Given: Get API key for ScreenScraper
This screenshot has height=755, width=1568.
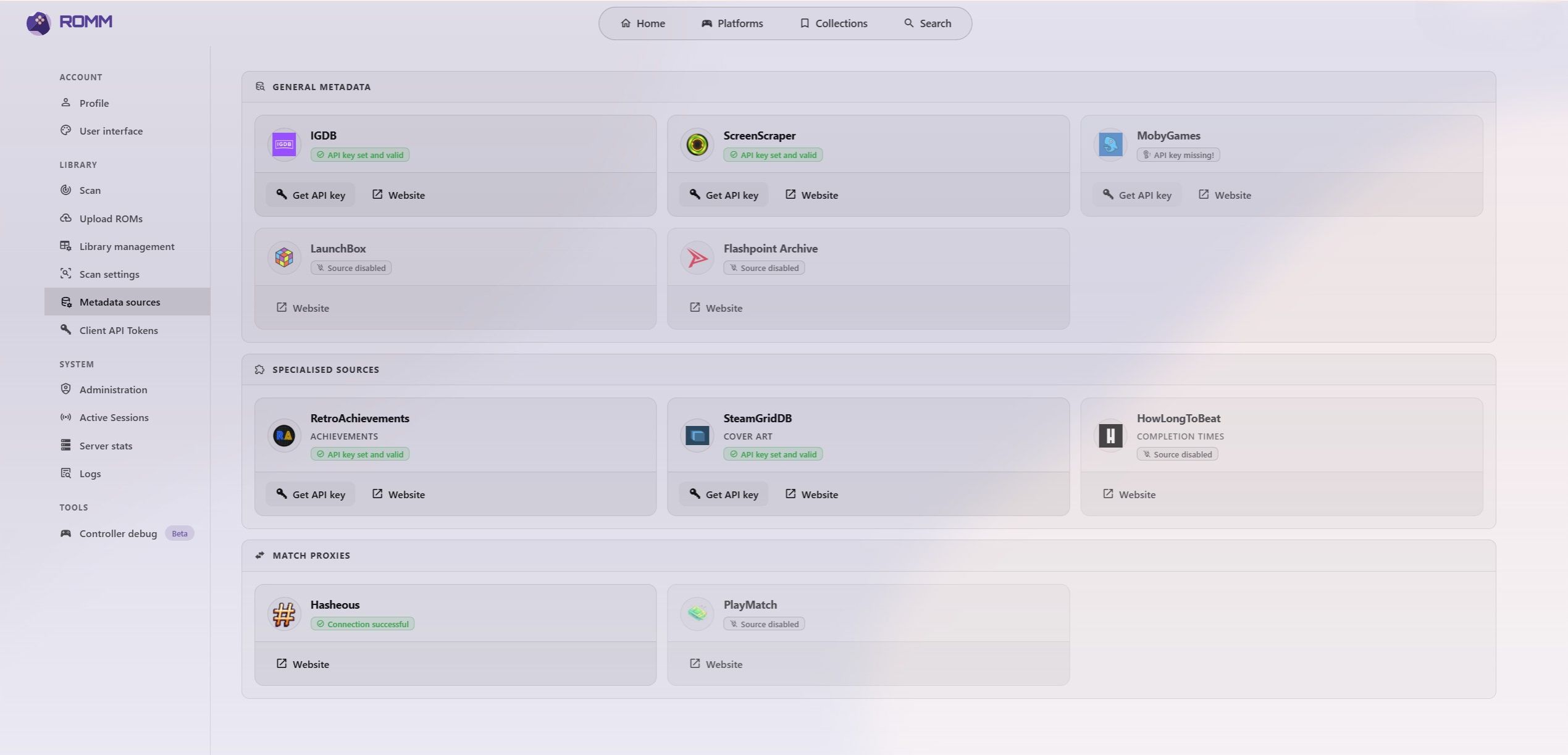Looking at the screenshot, I should click(x=724, y=194).
